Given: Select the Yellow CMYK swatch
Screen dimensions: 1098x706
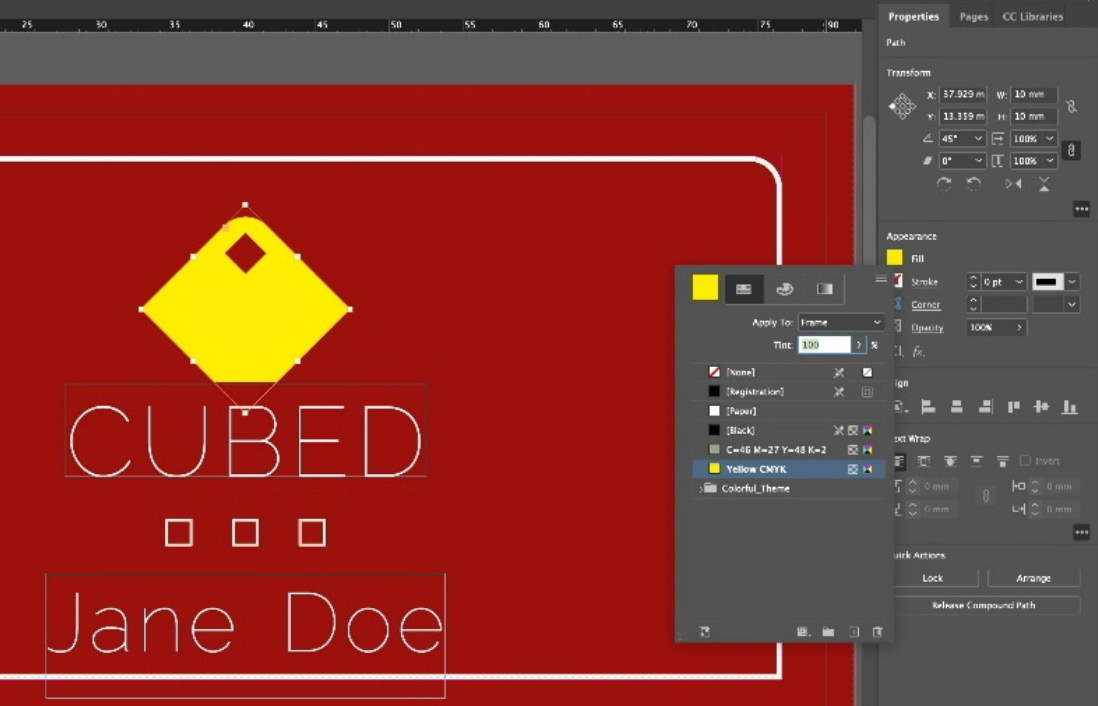Looking at the screenshot, I should tap(788, 469).
